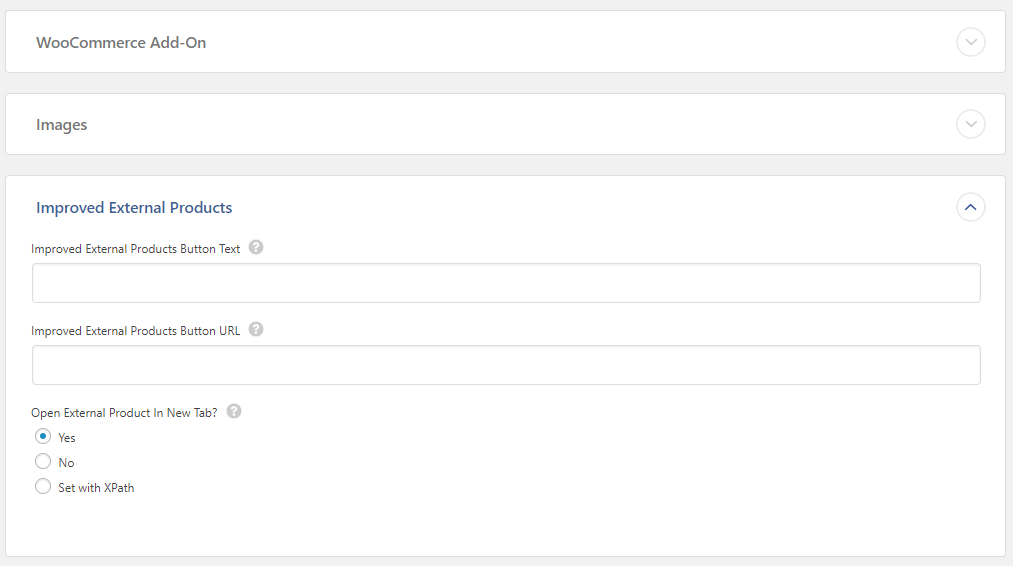This screenshot has height=566, width=1013.
Task: Open help icon beside Button Text label
Action: [x=256, y=247]
